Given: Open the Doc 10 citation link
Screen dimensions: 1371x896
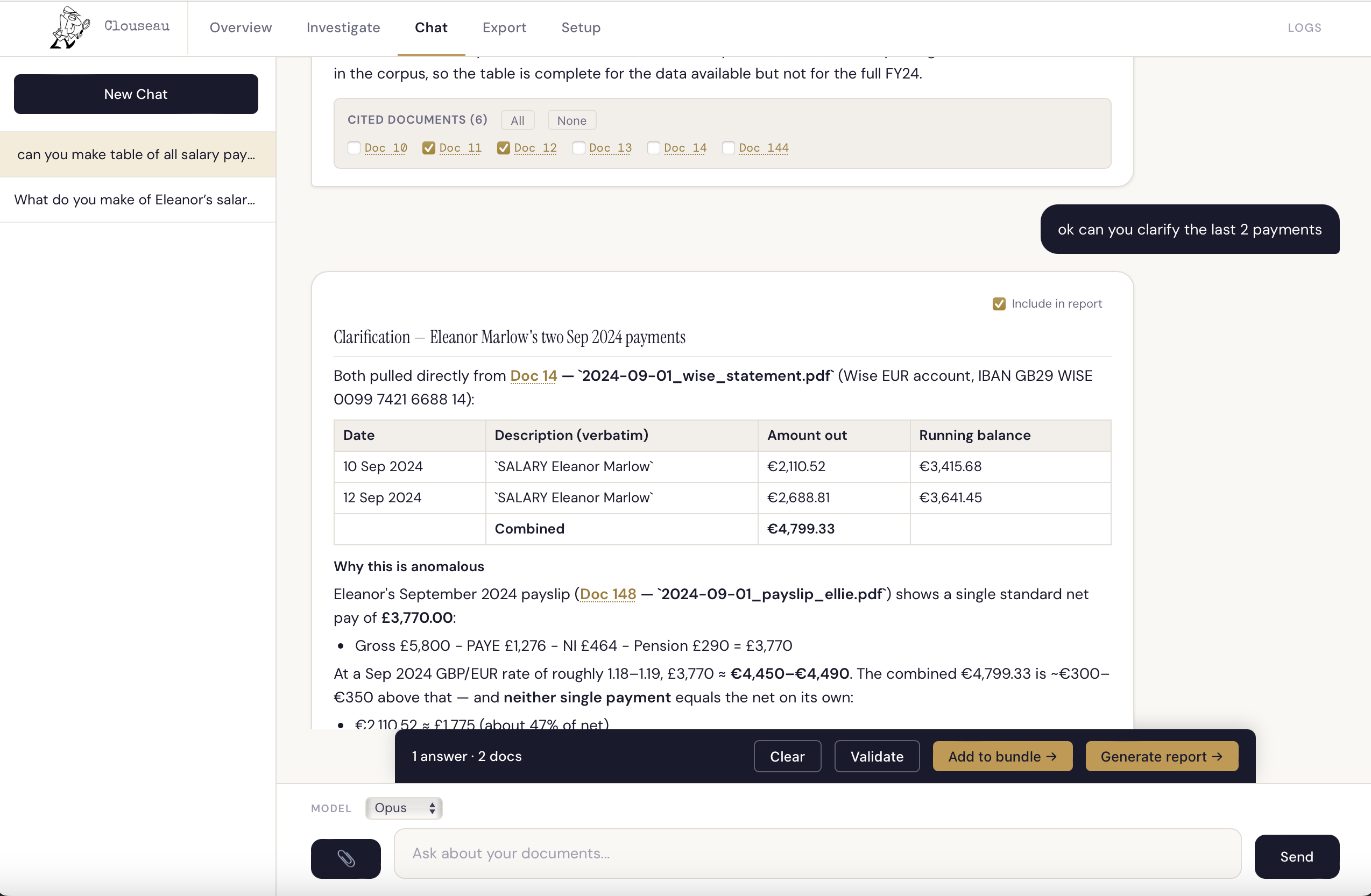Looking at the screenshot, I should pyautogui.click(x=386, y=148).
